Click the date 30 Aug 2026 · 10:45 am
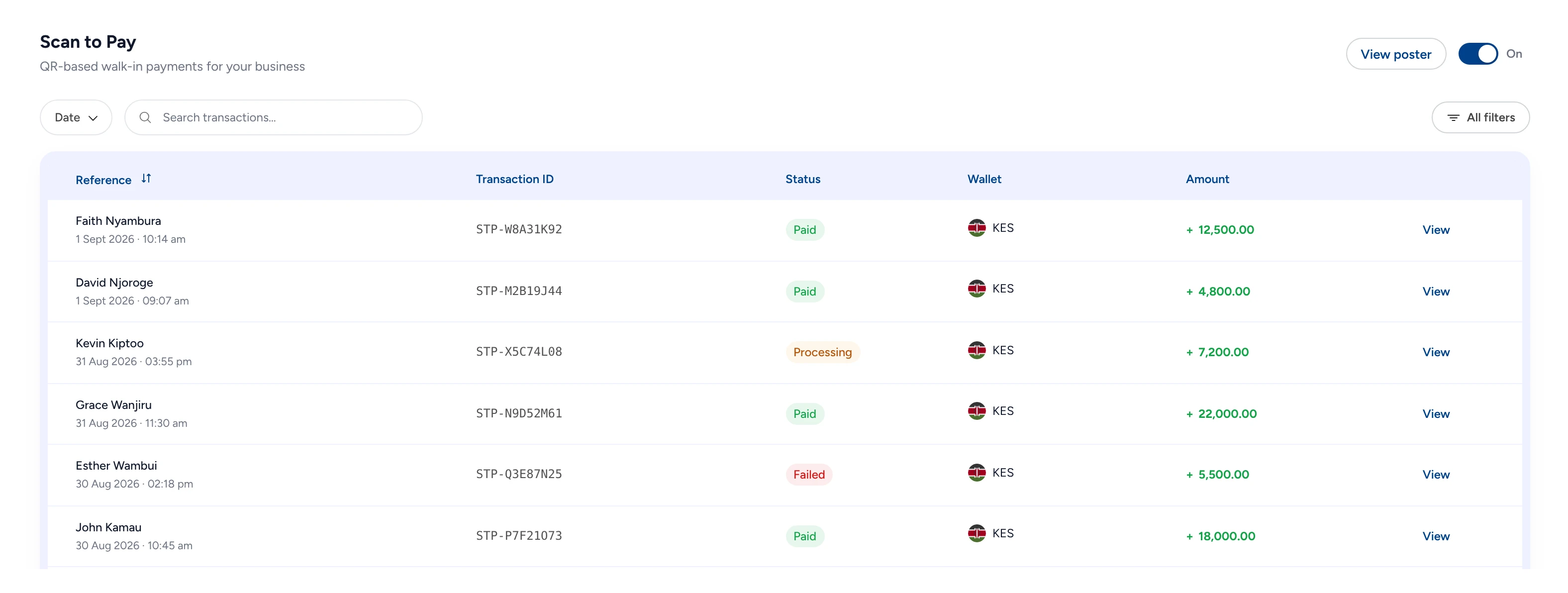This screenshot has width=1568, height=593. tap(134, 546)
